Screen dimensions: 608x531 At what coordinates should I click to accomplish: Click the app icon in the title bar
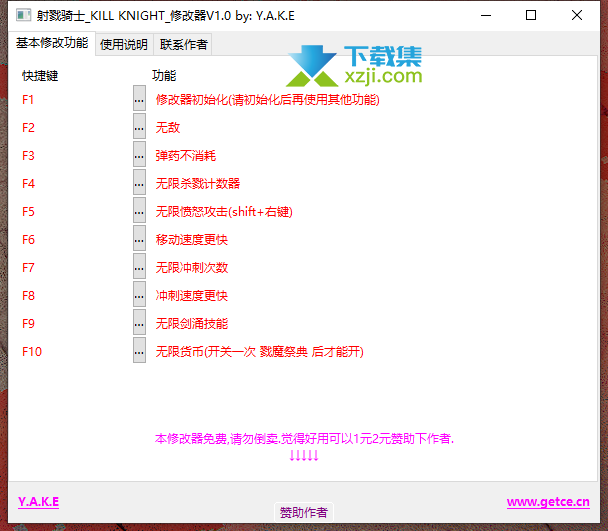pyautogui.click(x=23, y=16)
